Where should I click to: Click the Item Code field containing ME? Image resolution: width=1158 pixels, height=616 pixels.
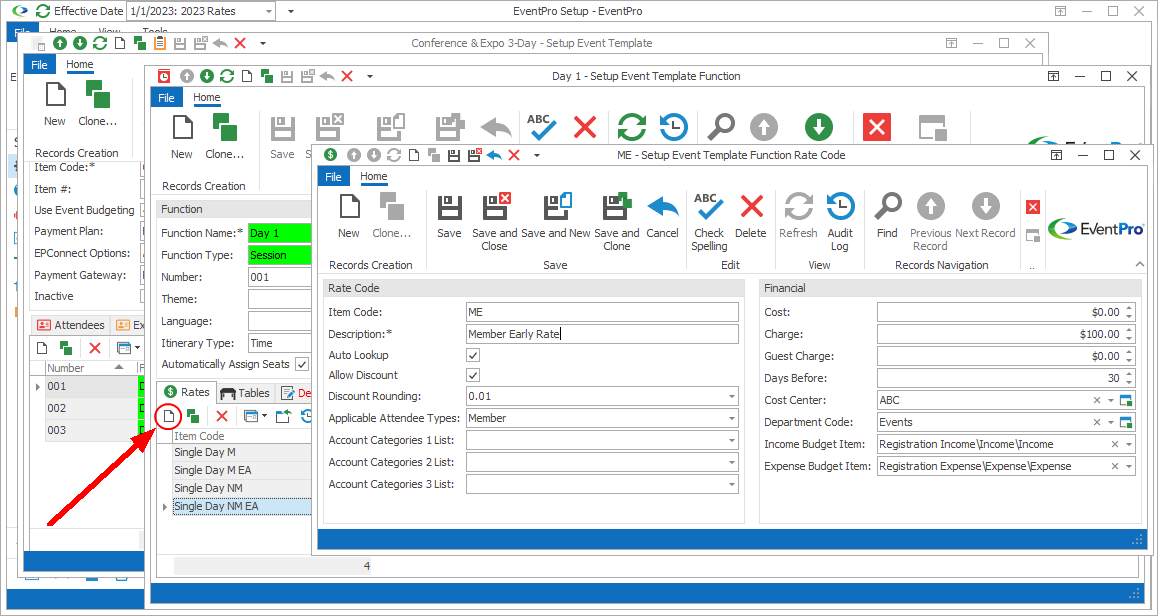[x=602, y=312]
